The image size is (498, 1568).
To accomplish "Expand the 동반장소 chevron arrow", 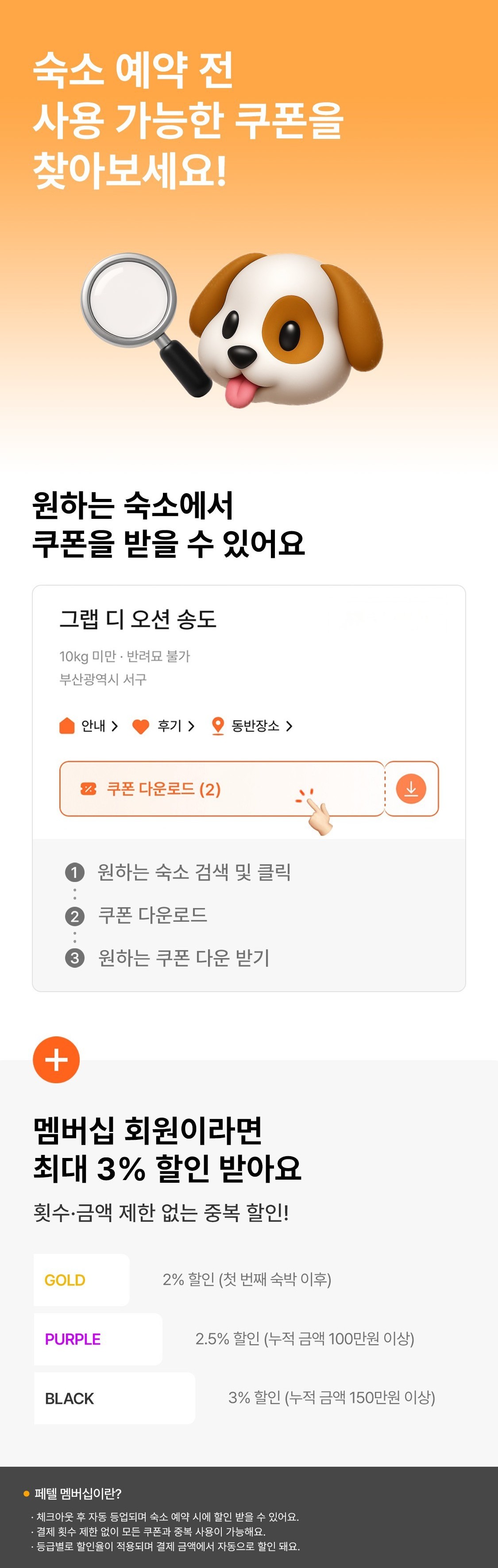I will pyautogui.click(x=289, y=725).
